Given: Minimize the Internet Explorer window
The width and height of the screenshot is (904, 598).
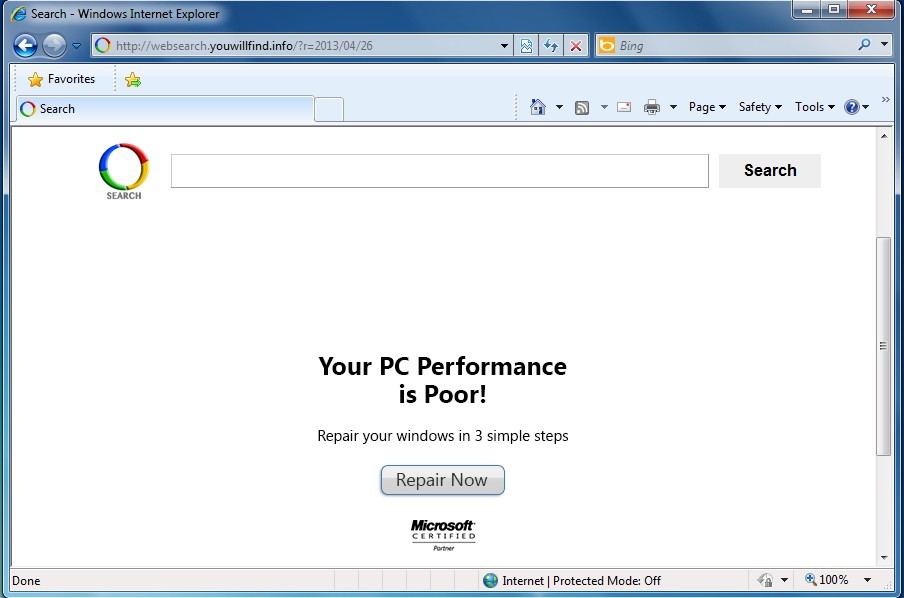Looking at the screenshot, I should point(807,10).
